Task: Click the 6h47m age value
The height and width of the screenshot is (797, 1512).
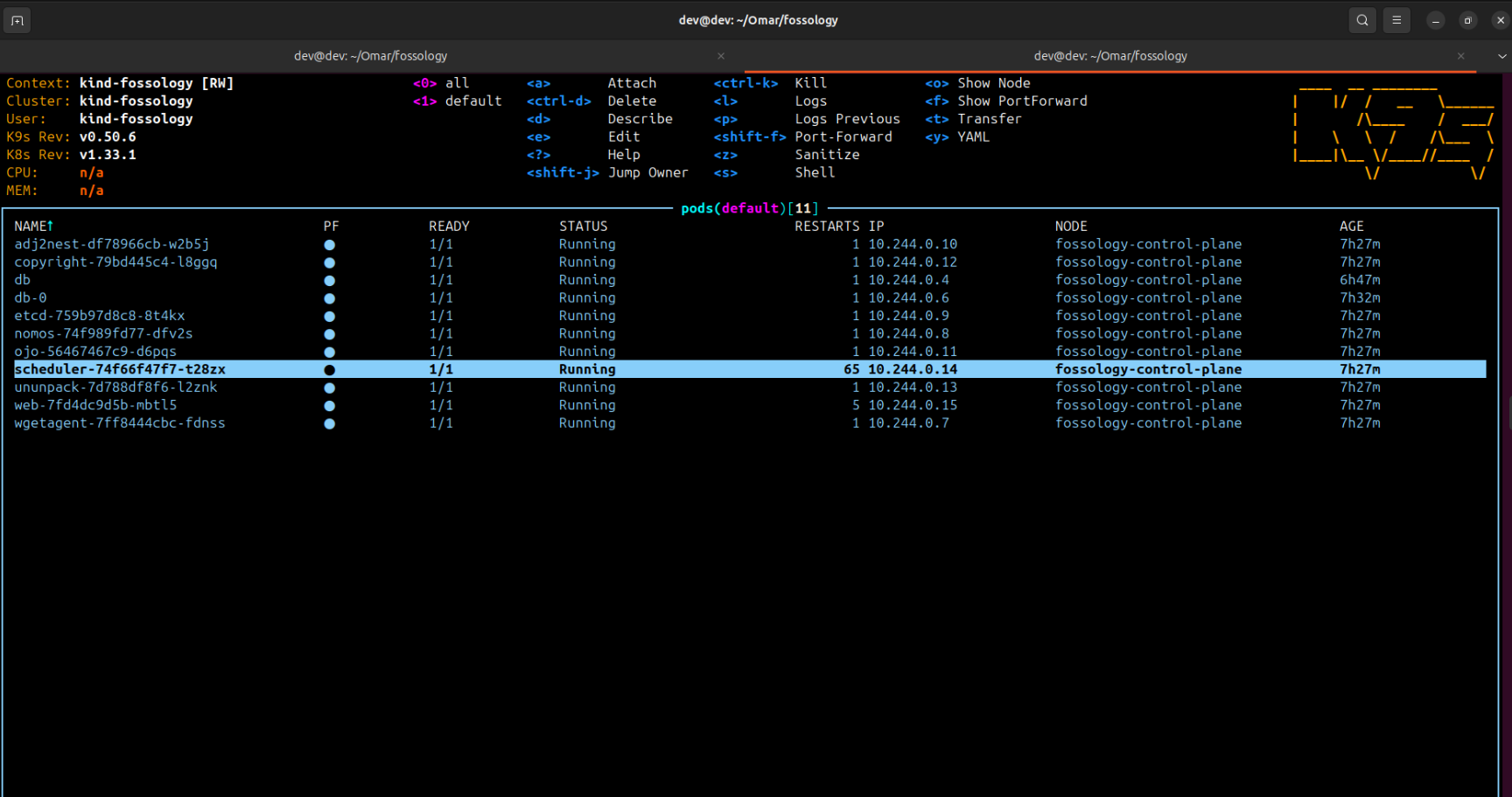Action: pyautogui.click(x=1360, y=280)
